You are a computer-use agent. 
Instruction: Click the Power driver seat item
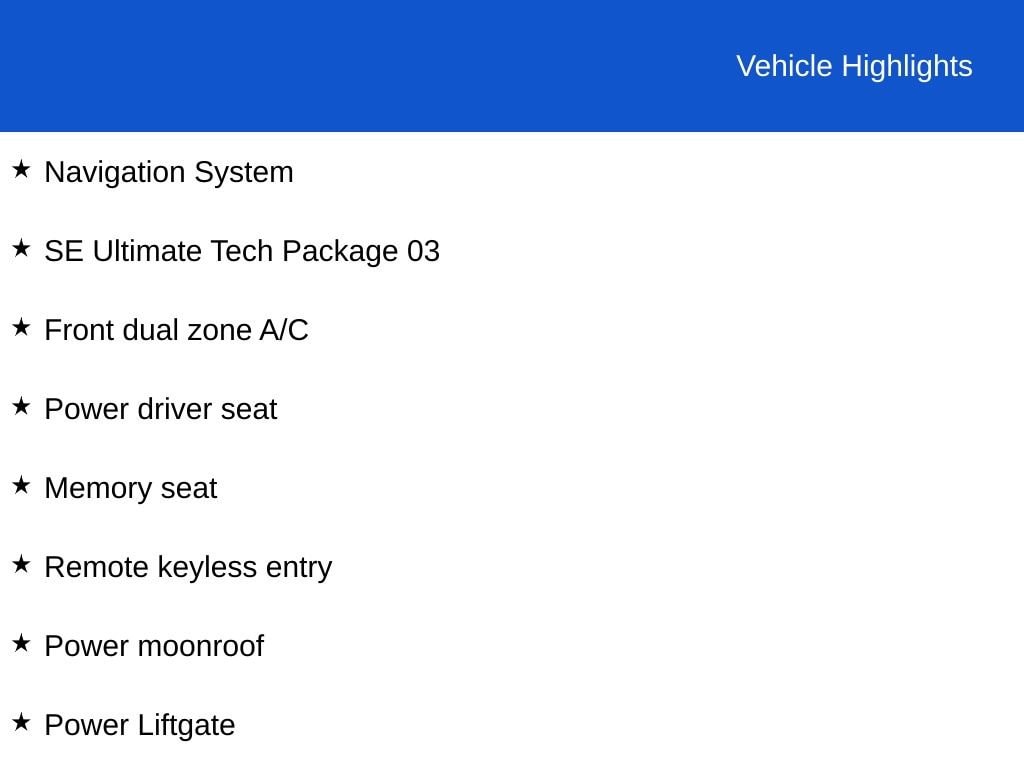point(161,409)
